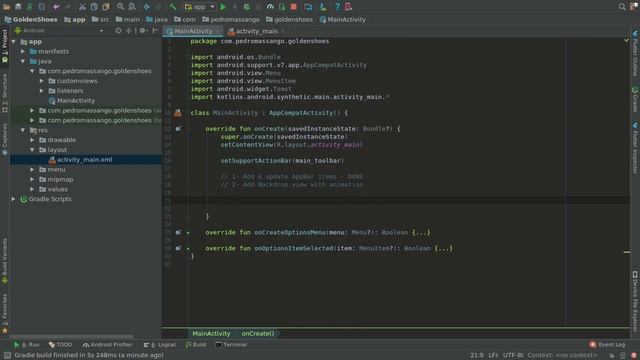640x360 pixels.
Task: Toggle the Structure side panel
Action: coord(4,93)
